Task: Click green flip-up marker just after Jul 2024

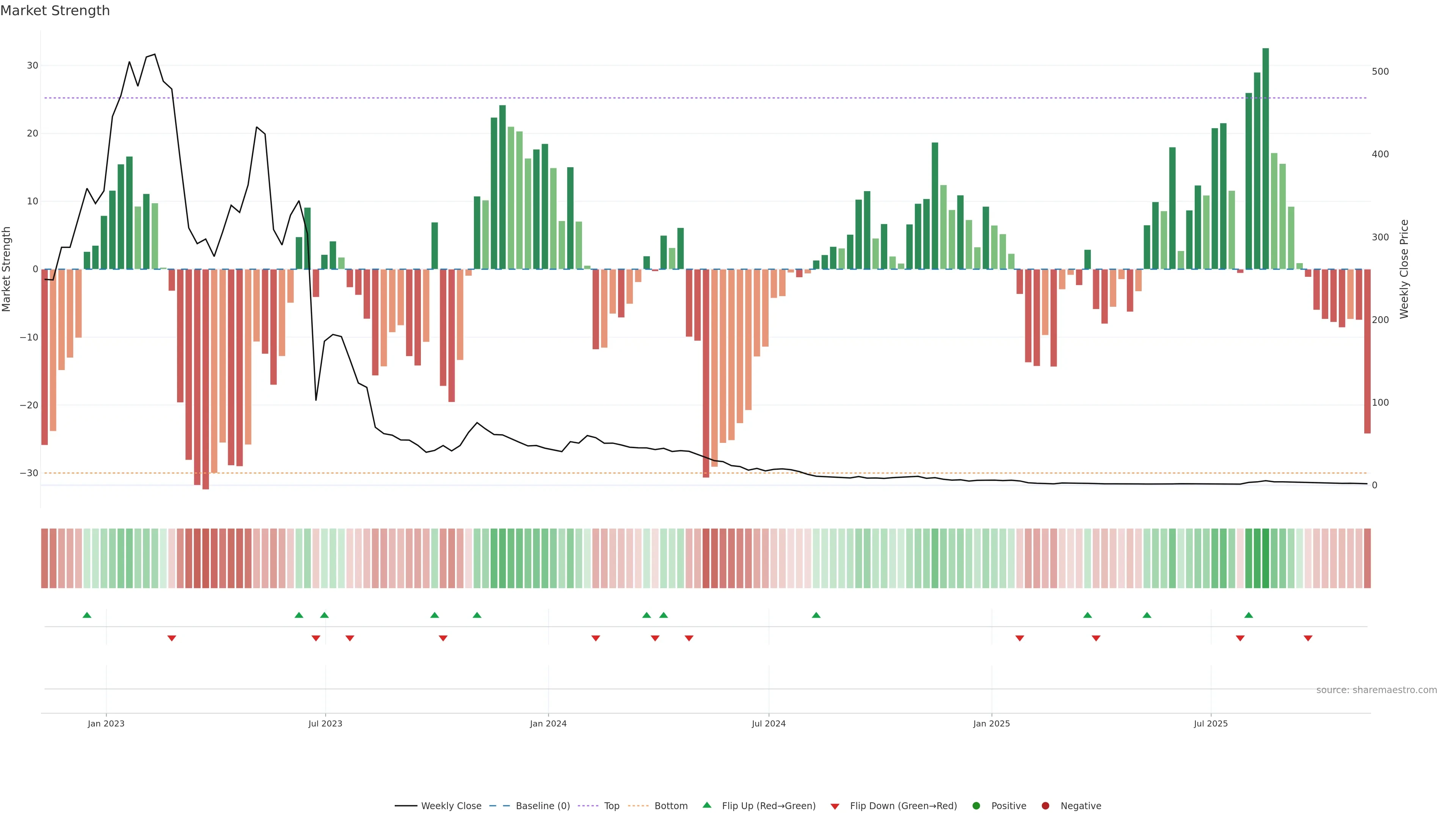Action: coord(816,615)
